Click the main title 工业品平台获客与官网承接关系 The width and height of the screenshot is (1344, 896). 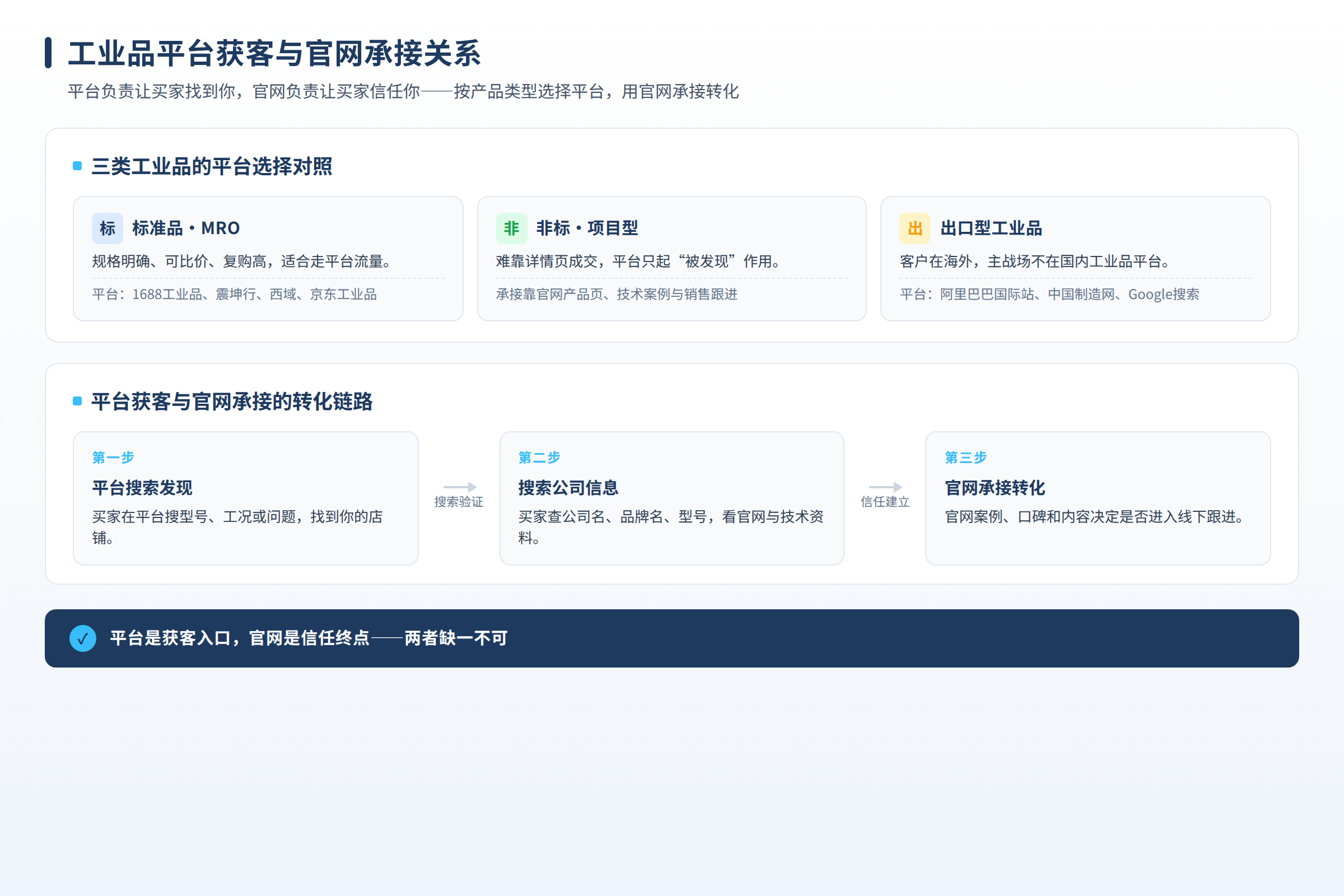coord(274,53)
